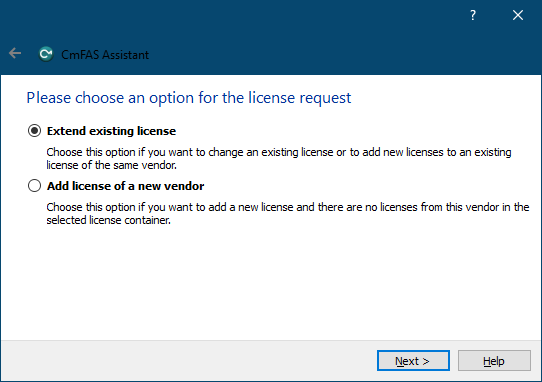Click the bold Extend existing license label
This screenshot has width=542, height=382.
pyautogui.click(x=111, y=131)
